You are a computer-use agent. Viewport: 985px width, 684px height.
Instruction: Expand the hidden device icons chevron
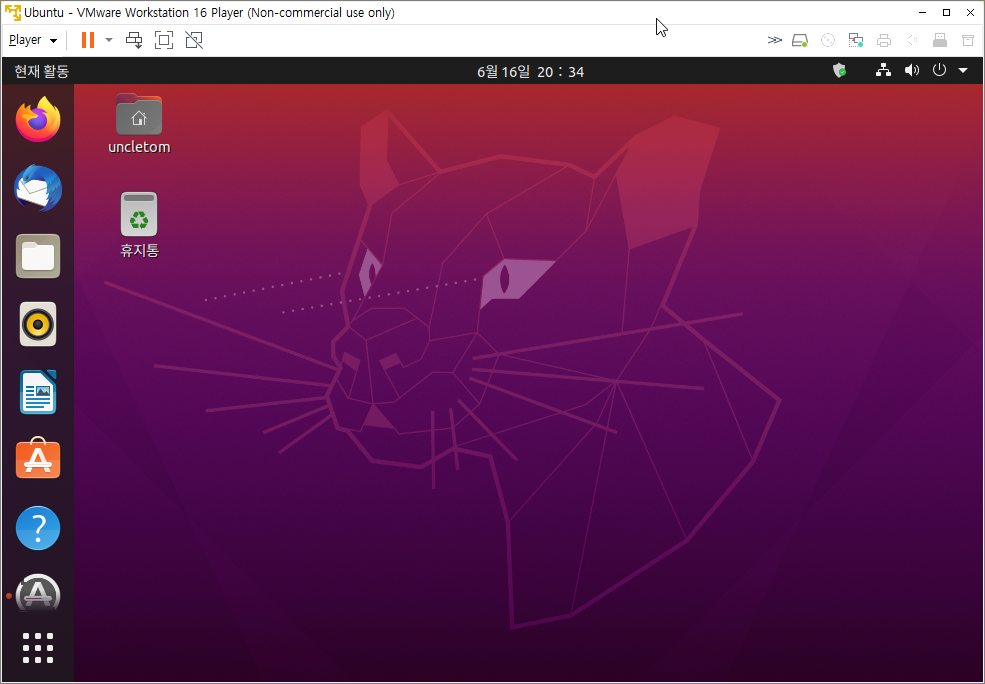(775, 40)
